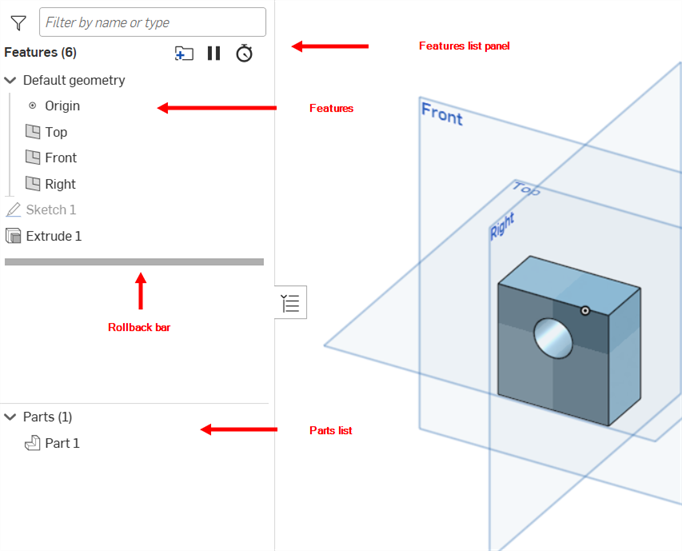Screen dimensions: 682x551
Task: Click the filter funnel icon
Action: (19, 23)
